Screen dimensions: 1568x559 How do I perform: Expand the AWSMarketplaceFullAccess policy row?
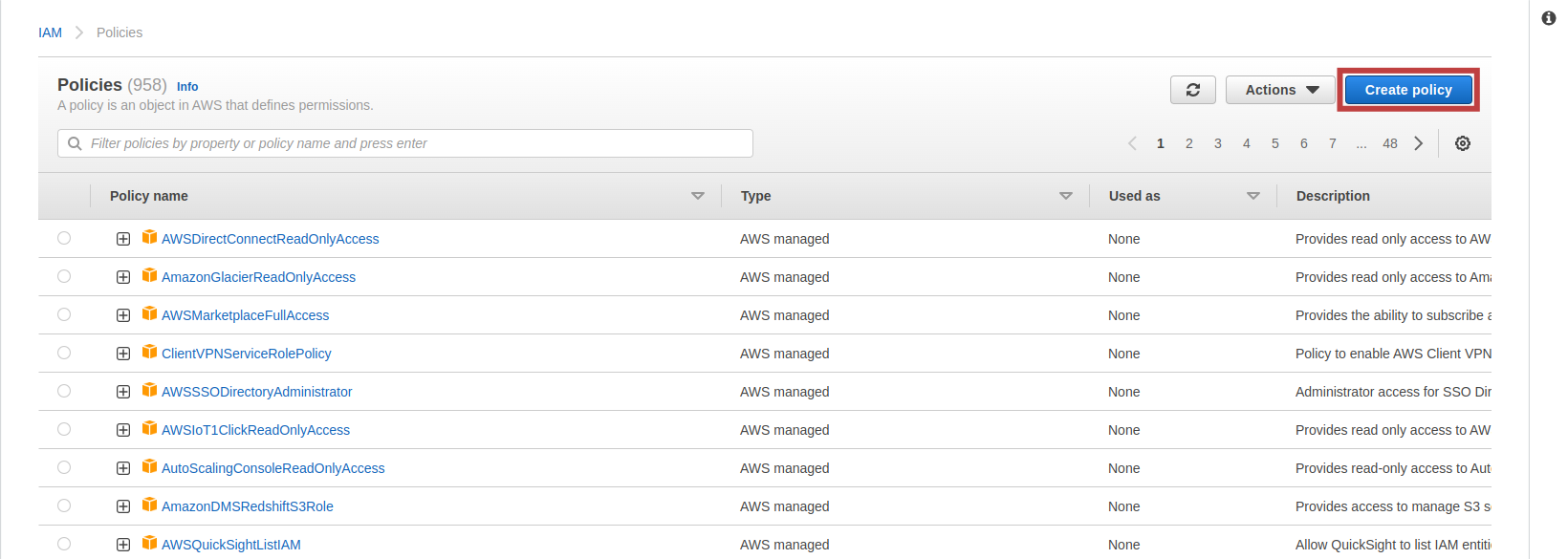123,315
